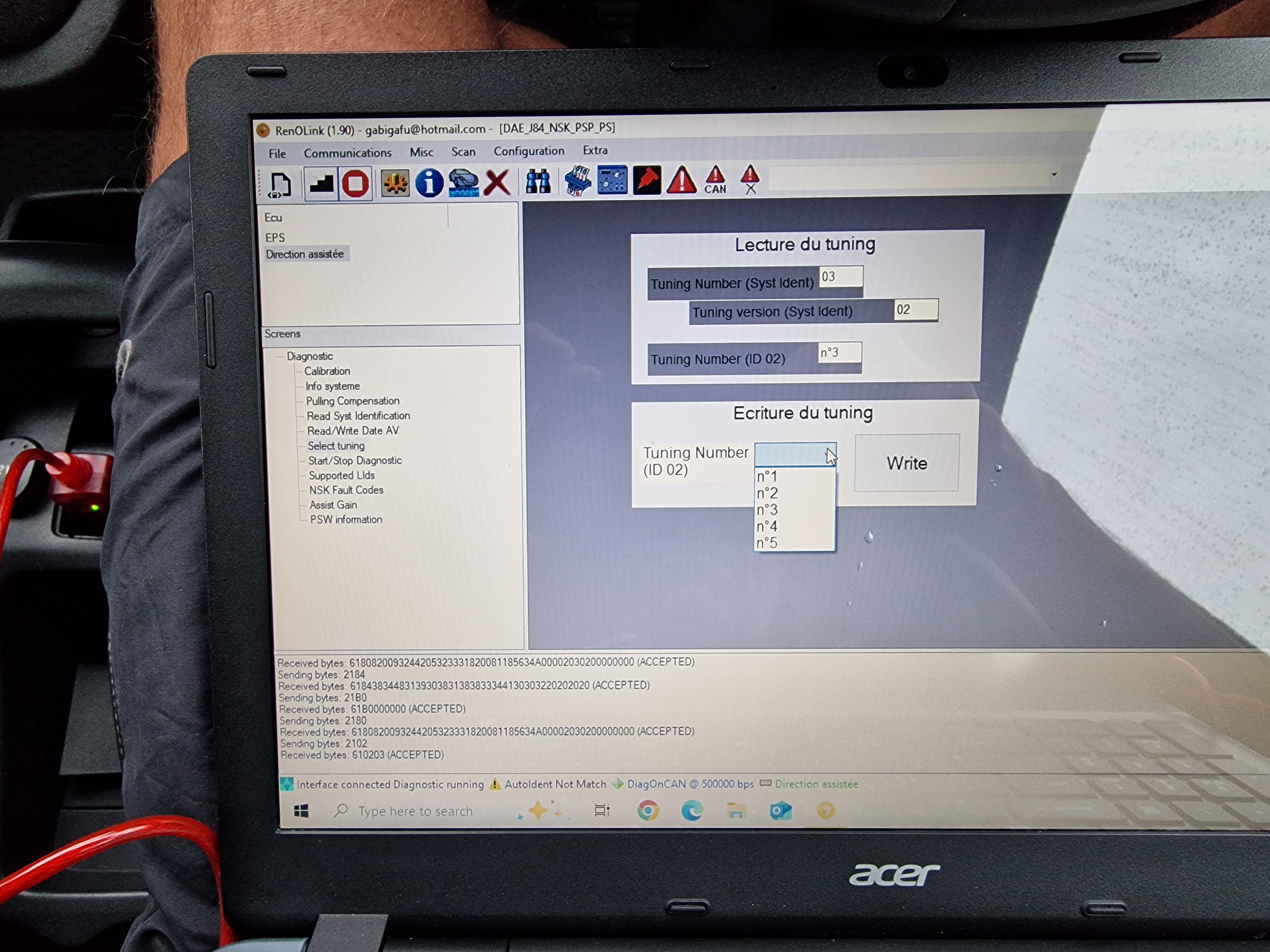Screen dimensions: 1270x952
Task: Click the blue car vehicle icon
Action: (463, 183)
